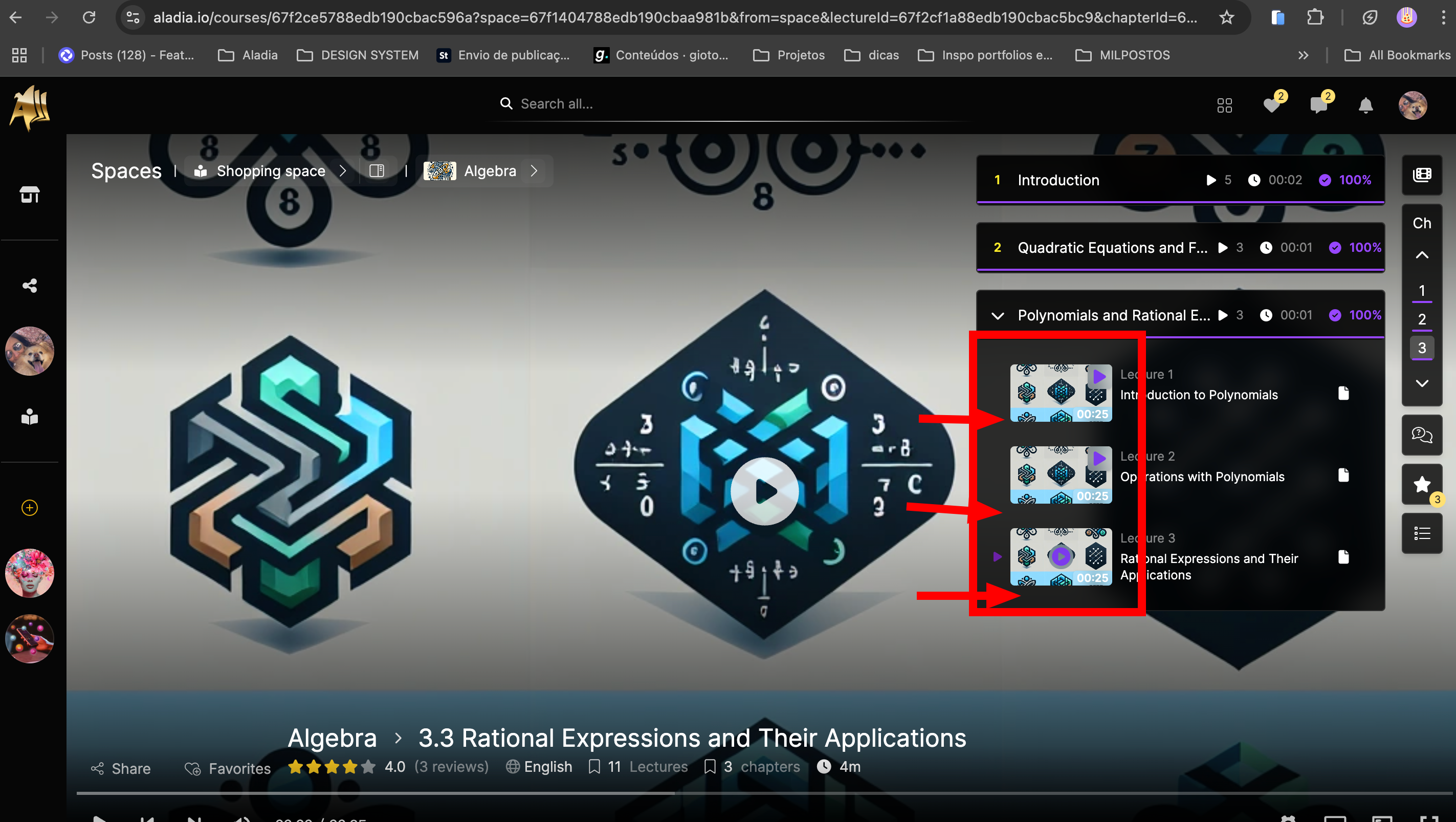Toggle Favorites for the Algebra course

228,768
